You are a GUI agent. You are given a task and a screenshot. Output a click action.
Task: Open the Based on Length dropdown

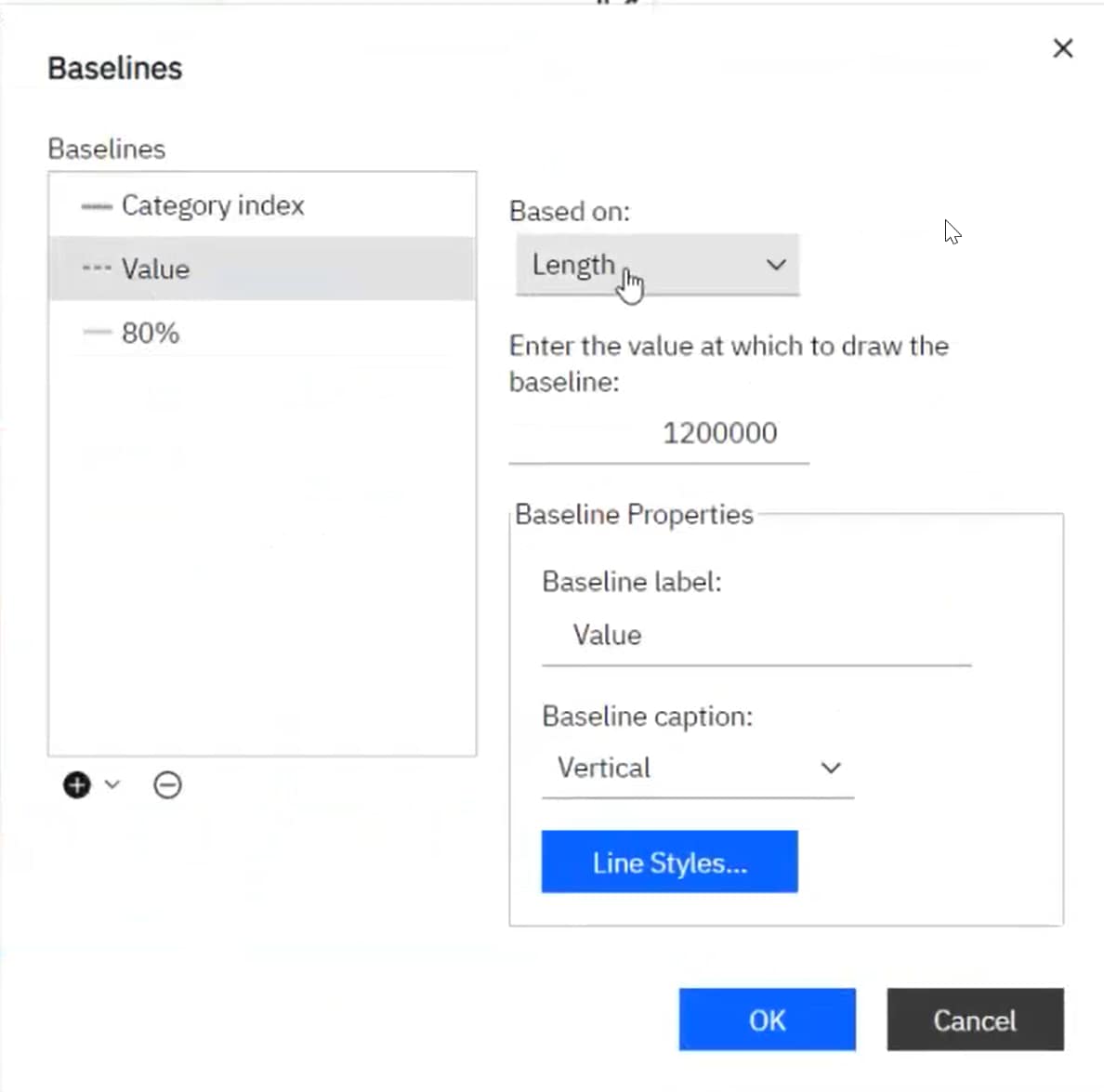point(656,266)
